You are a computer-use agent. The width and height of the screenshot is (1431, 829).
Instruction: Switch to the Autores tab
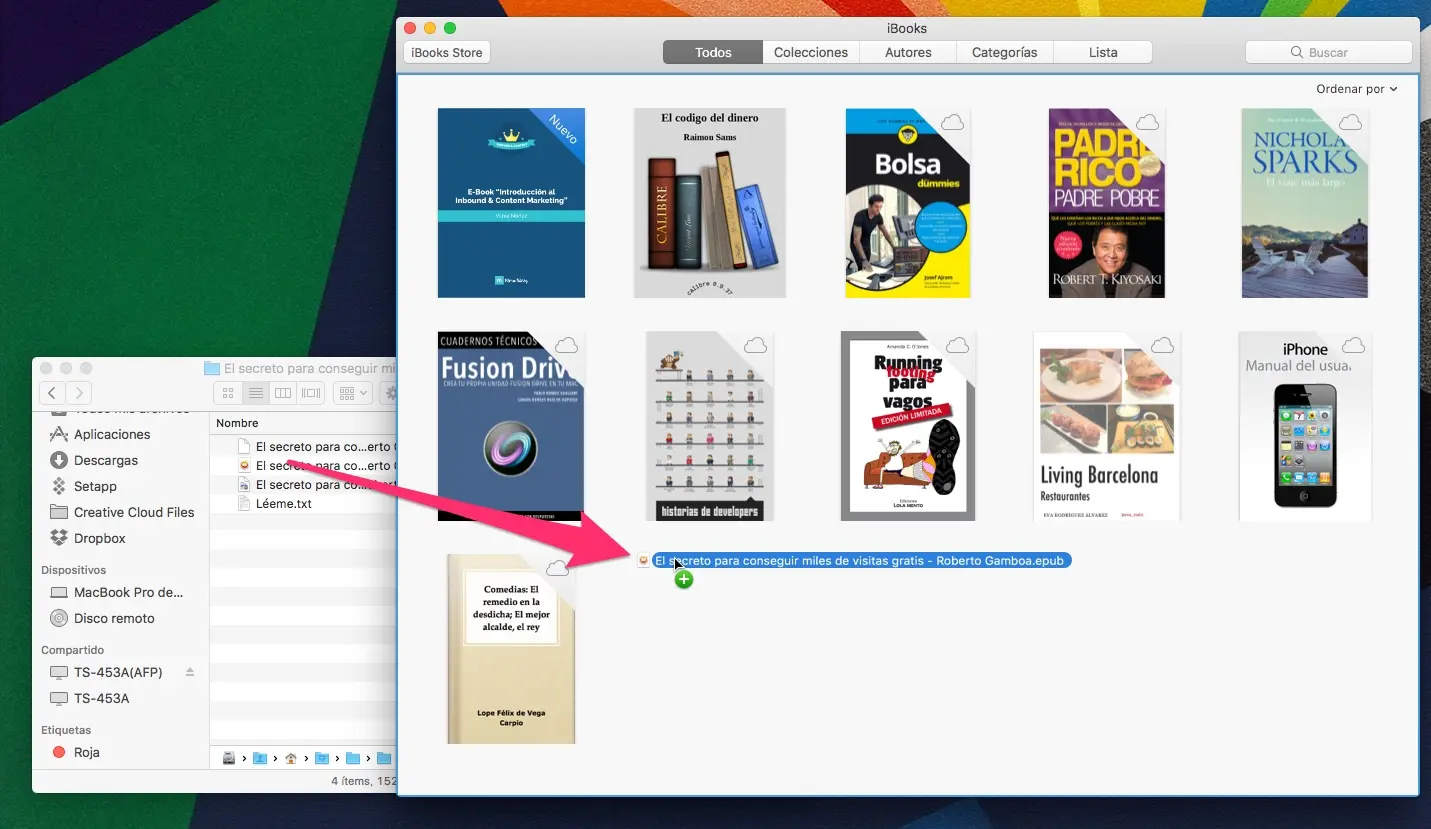click(908, 52)
